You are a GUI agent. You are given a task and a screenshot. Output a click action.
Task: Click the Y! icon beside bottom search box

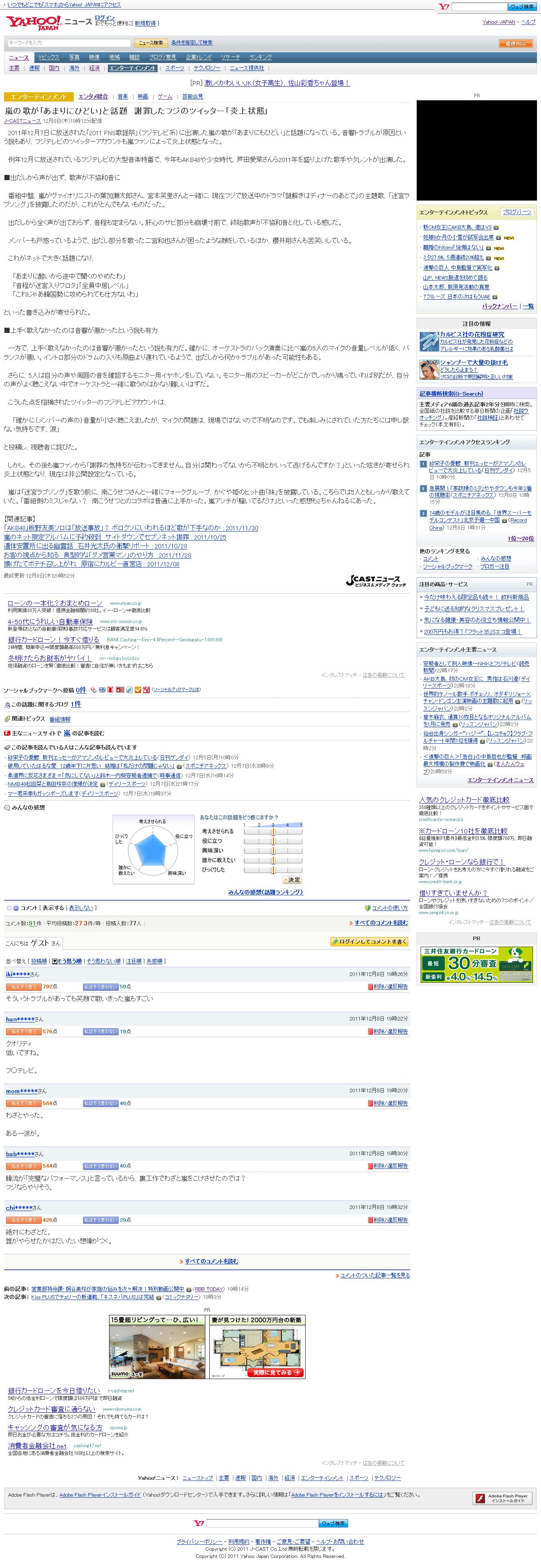tap(199, 1523)
